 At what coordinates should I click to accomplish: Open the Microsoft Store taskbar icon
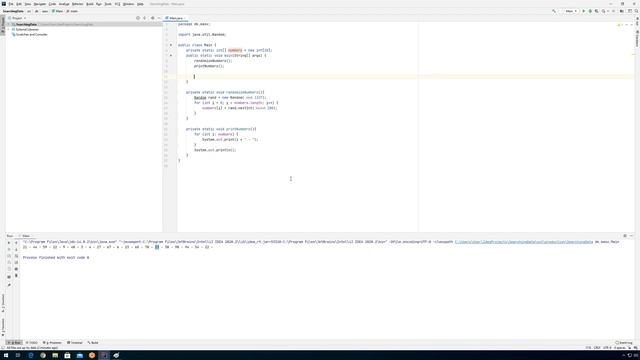click(67, 356)
